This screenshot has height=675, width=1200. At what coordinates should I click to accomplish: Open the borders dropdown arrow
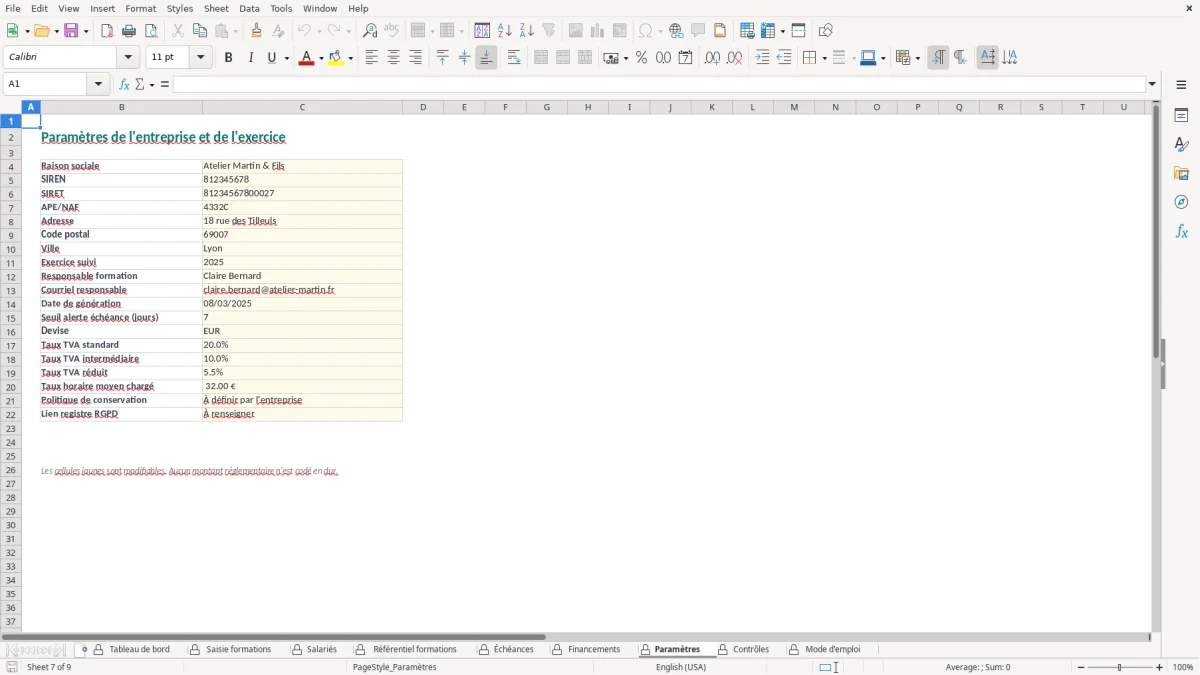tap(824, 58)
